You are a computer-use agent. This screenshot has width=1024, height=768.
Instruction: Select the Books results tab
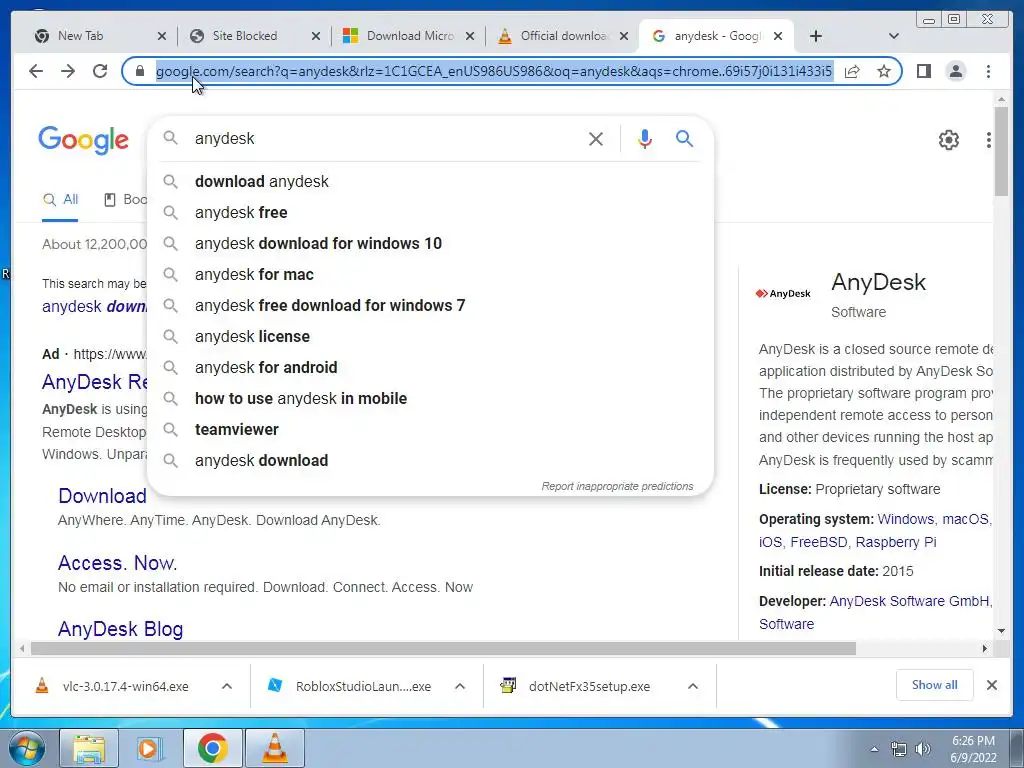[x=126, y=200]
